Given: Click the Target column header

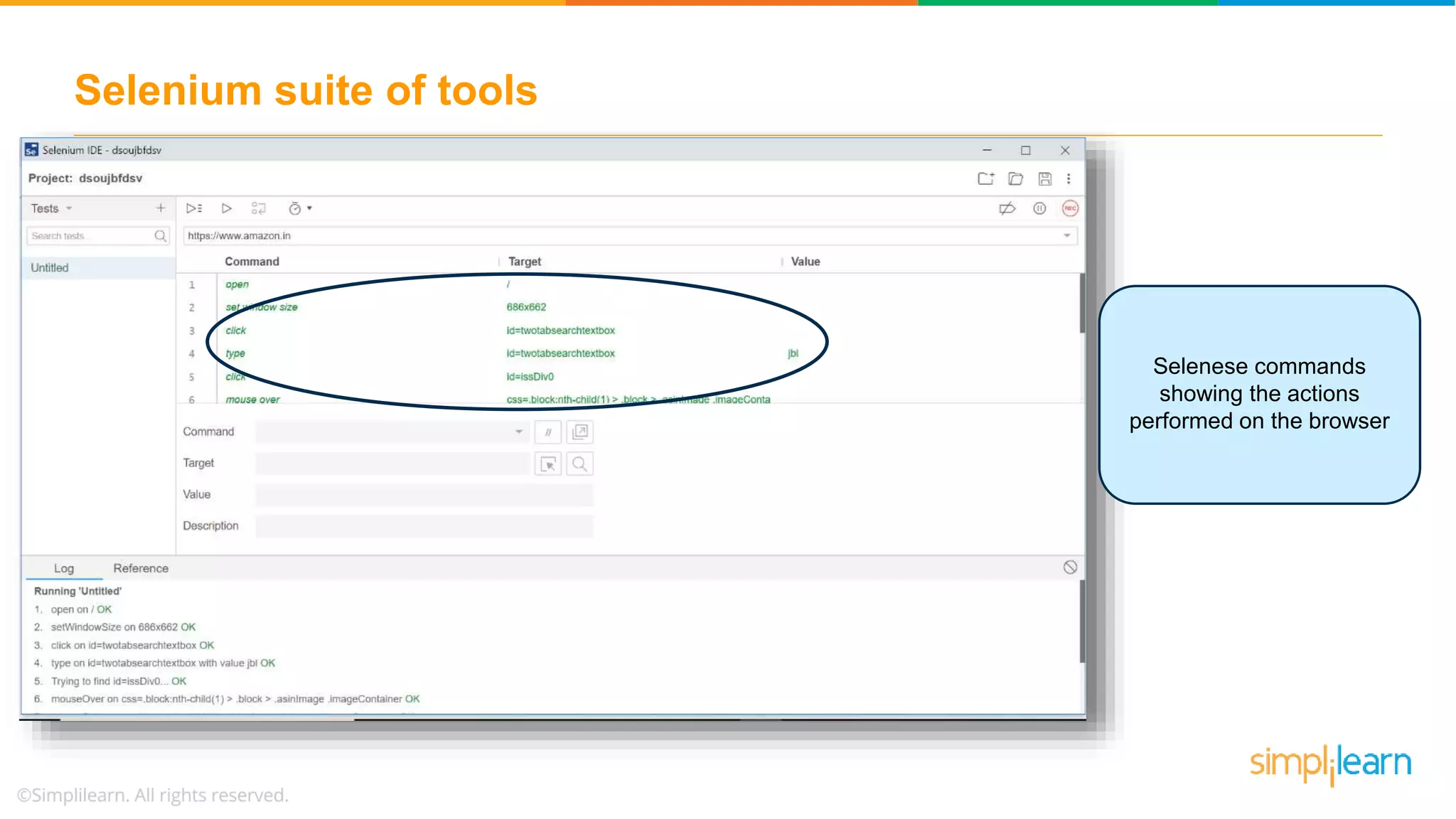Looking at the screenshot, I should tap(525, 262).
